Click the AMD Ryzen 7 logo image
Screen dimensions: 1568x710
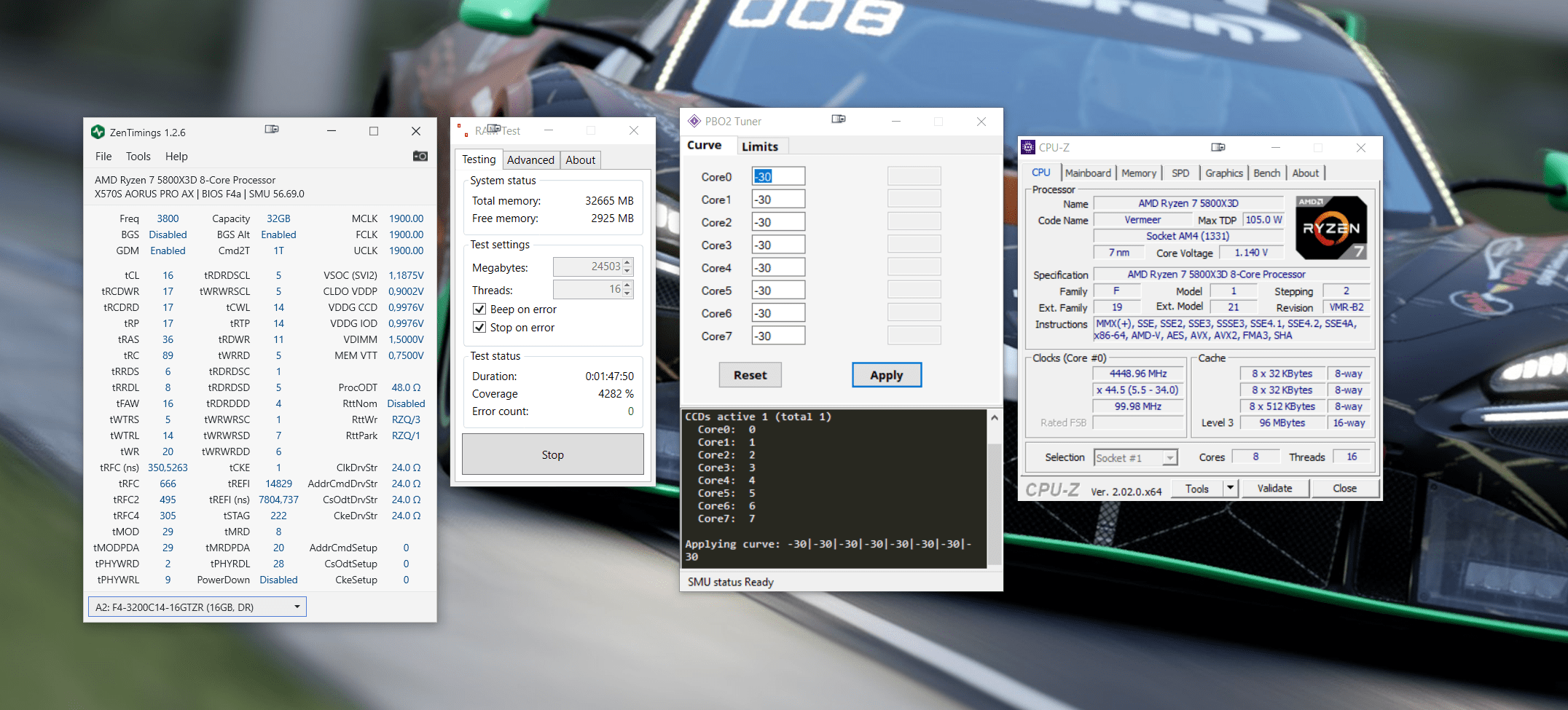click(1331, 227)
